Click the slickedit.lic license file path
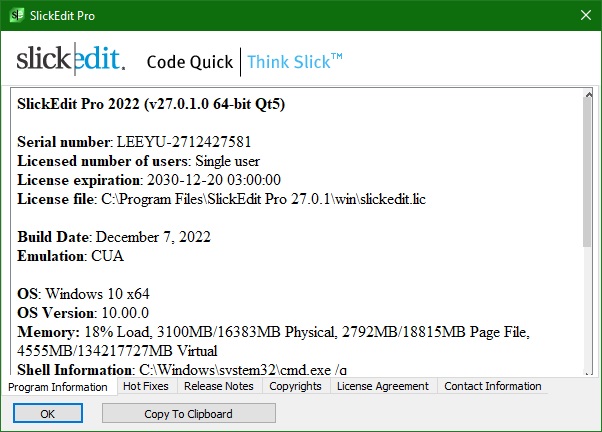 click(x=263, y=199)
